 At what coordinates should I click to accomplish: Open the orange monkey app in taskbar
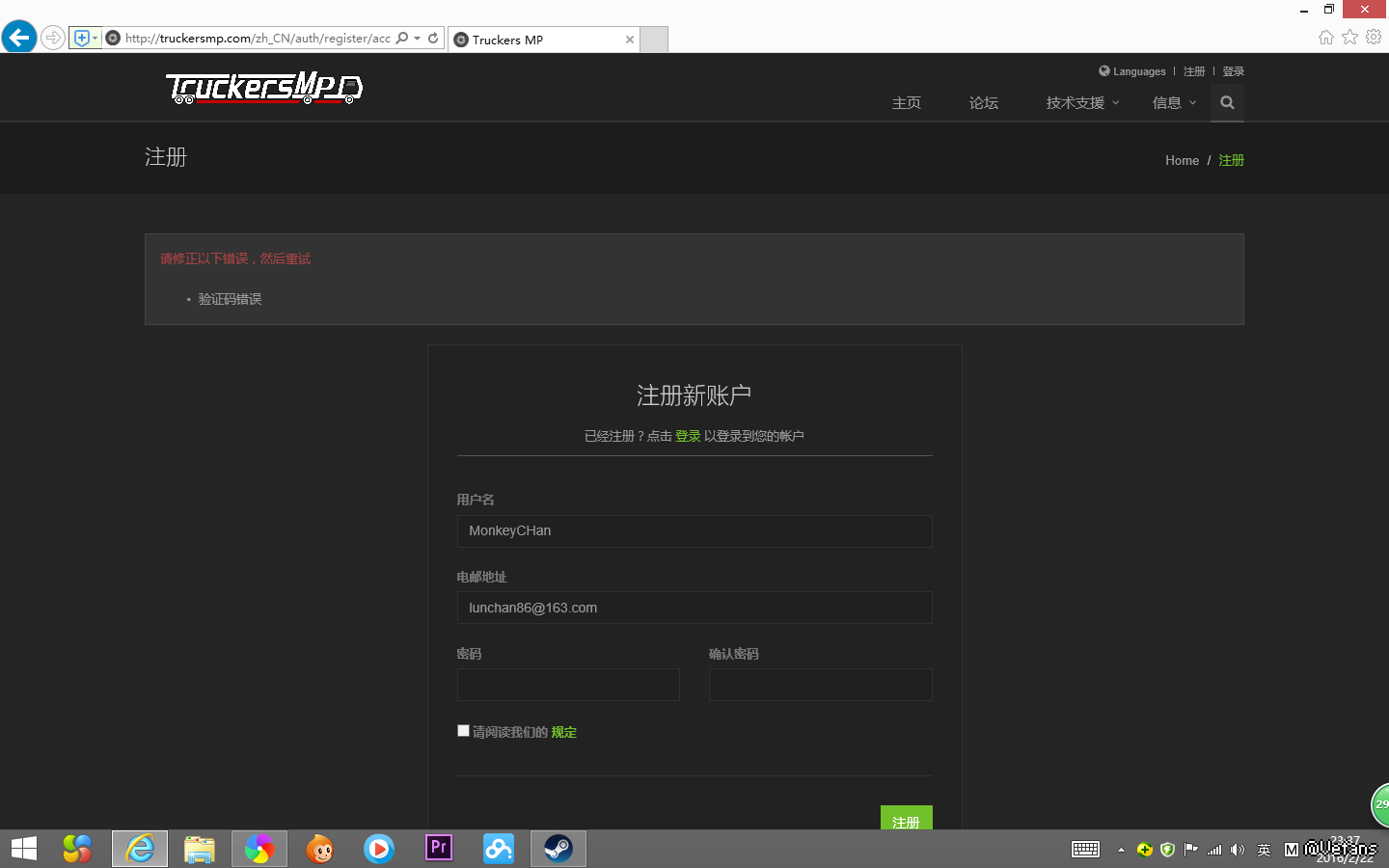point(319,849)
